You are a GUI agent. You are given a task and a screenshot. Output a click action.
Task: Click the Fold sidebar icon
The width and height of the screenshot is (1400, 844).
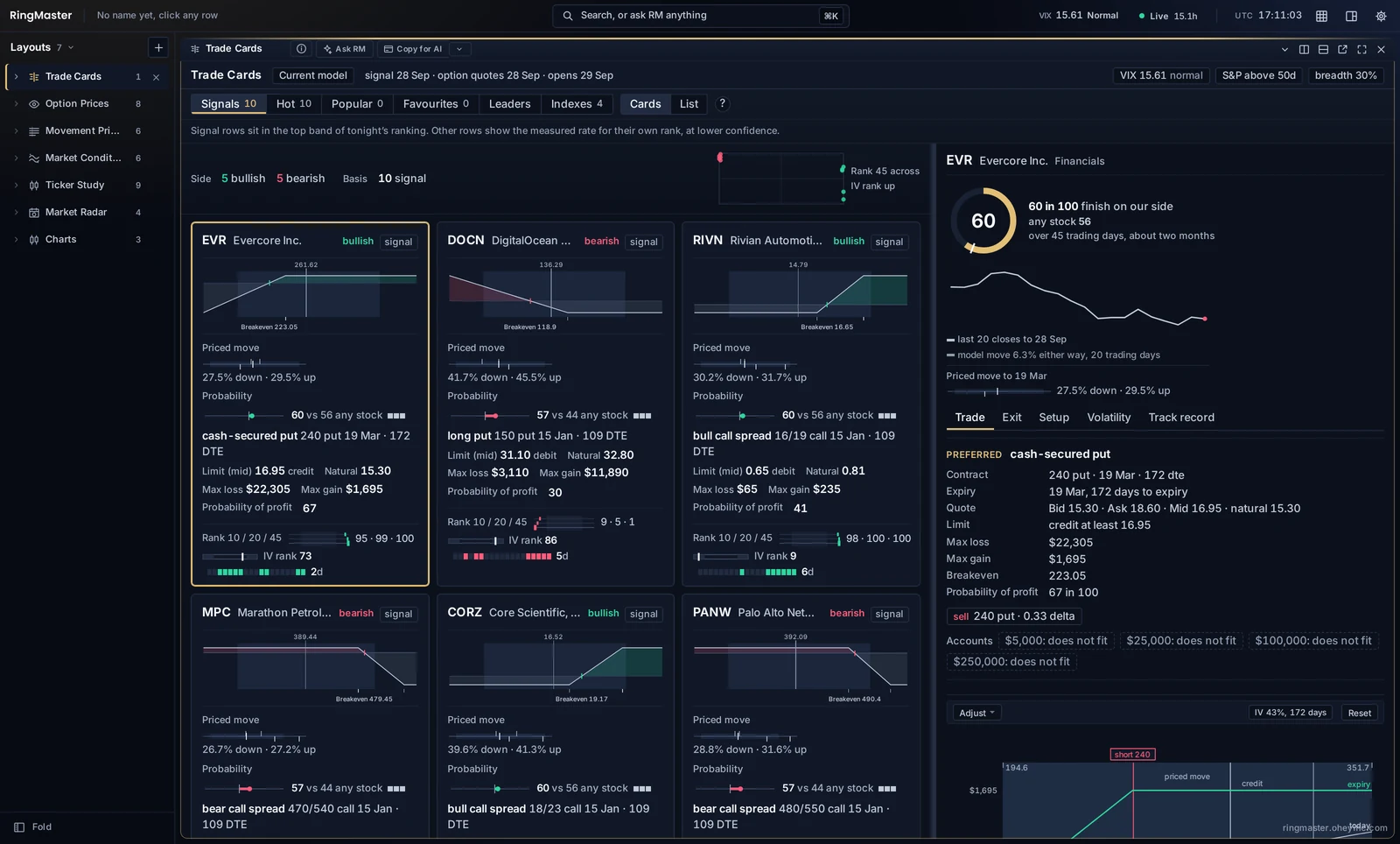click(19, 826)
